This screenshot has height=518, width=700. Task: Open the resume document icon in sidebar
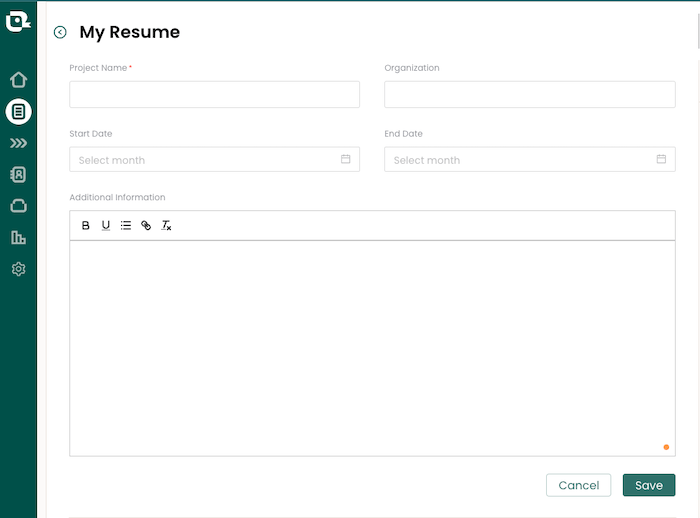(18, 112)
